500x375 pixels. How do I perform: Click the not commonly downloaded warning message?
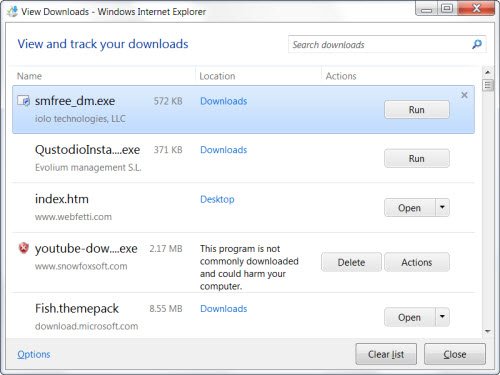pyautogui.click(x=249, y=267)
